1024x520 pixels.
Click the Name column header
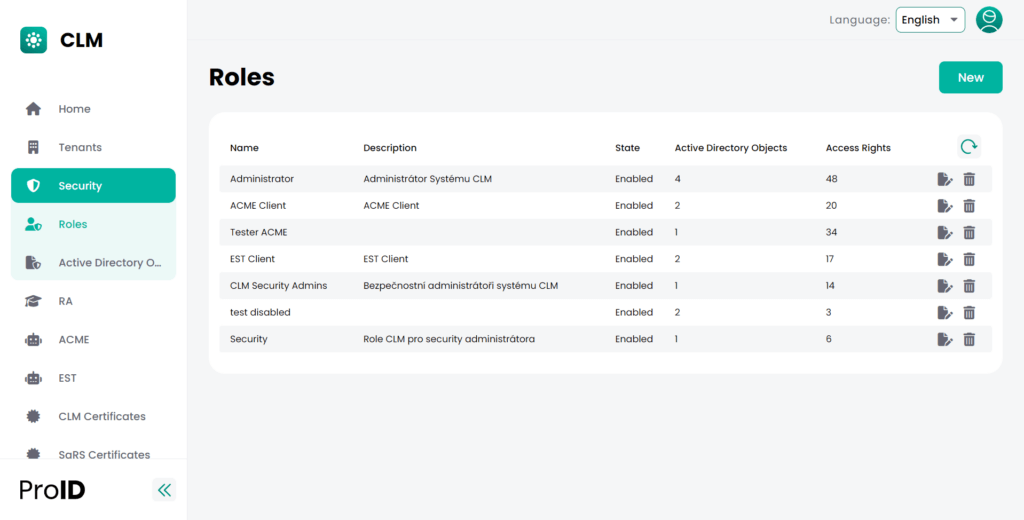pyautogui.click(x=244, y=148)
